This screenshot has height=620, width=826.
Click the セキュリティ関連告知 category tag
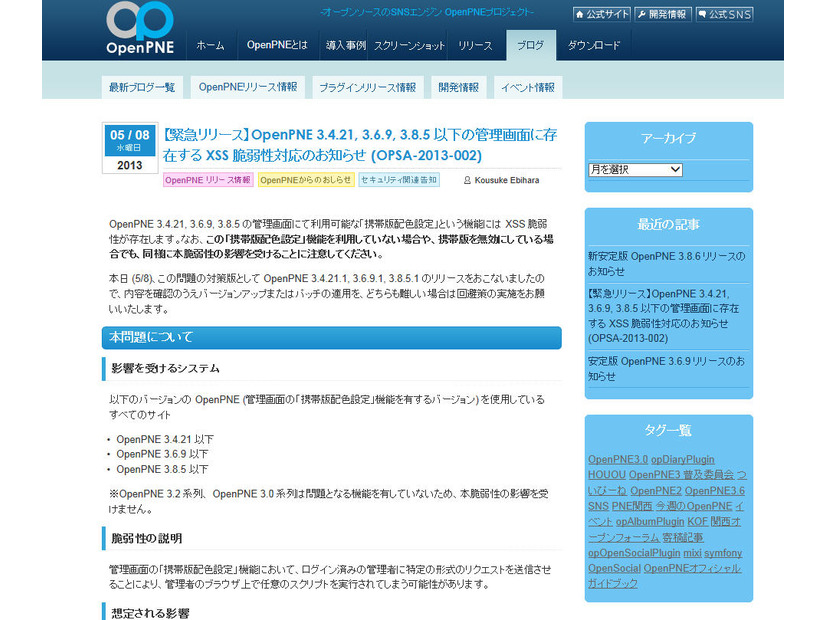(x=398, y=180)
